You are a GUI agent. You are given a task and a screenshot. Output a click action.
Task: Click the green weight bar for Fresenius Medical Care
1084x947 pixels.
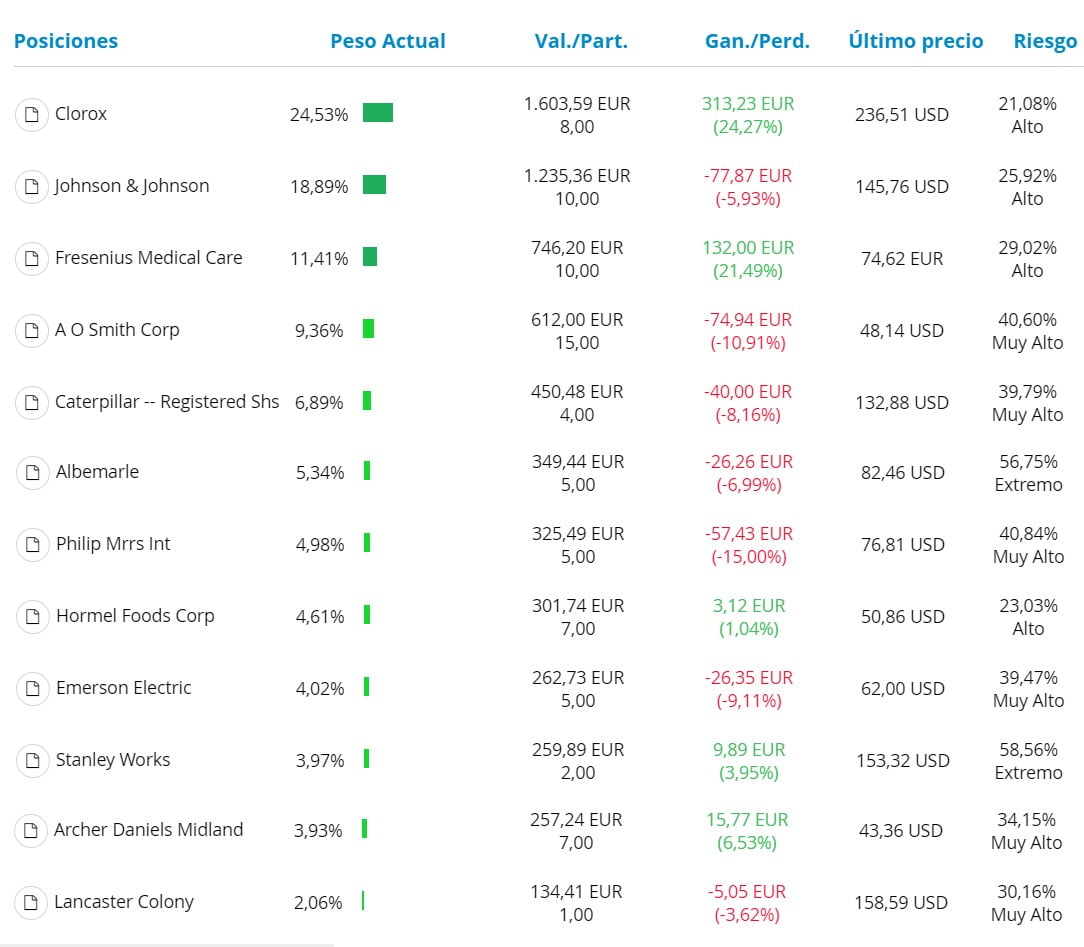370,256
